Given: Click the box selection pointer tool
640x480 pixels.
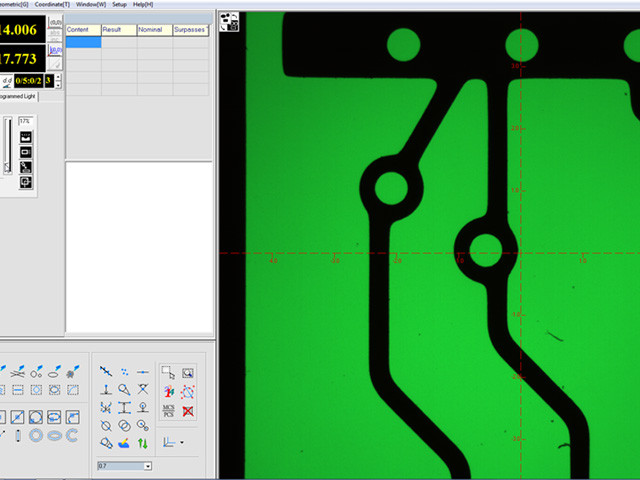Looking at the screenshot, I should [x=168, y=372].
